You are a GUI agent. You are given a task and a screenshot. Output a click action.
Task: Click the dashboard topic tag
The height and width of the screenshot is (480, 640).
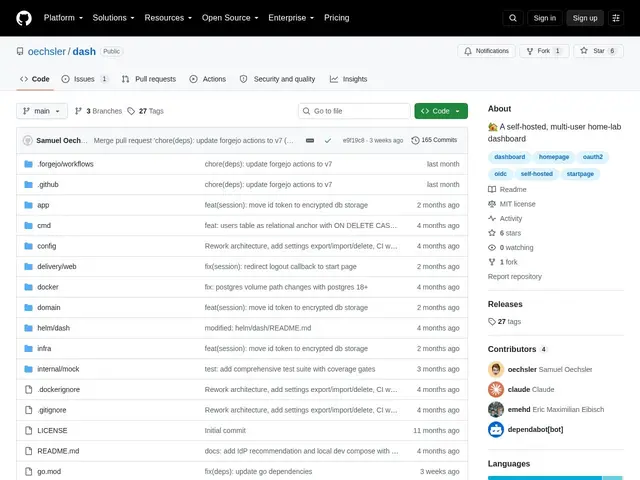pos(509,157)
